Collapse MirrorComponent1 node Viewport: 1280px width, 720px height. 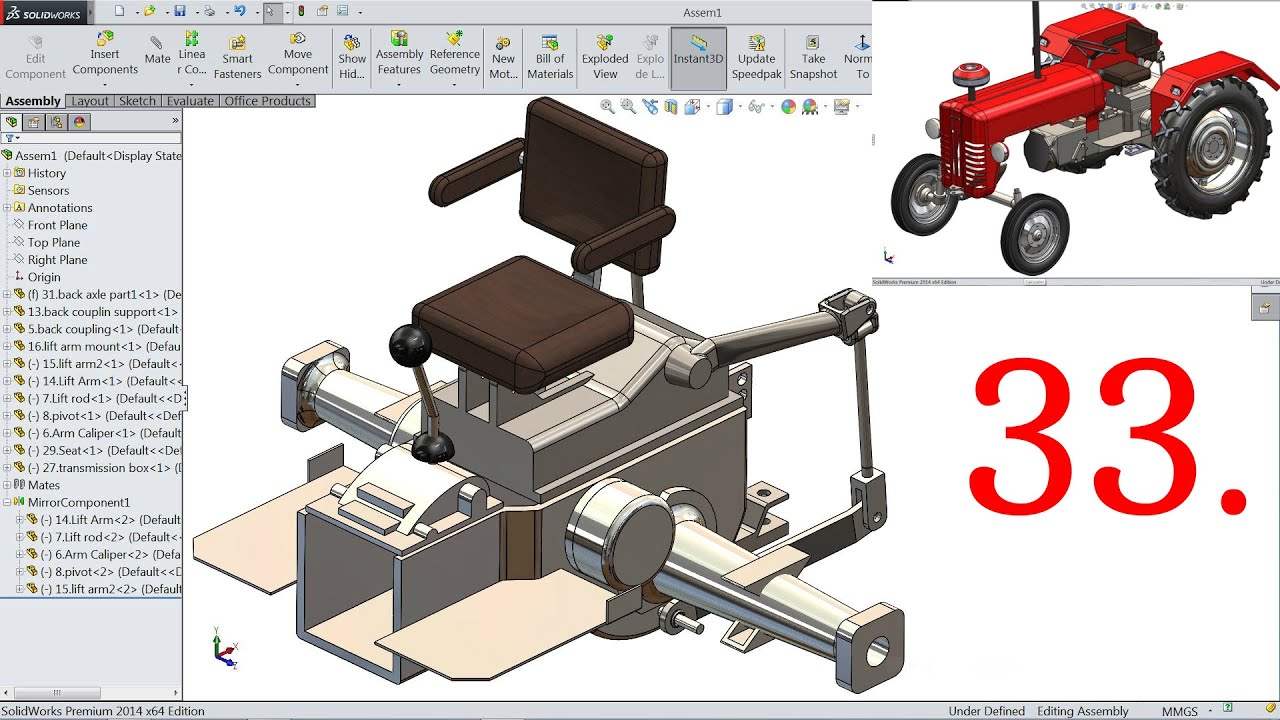pyautogui.click(x=7, y=502)
